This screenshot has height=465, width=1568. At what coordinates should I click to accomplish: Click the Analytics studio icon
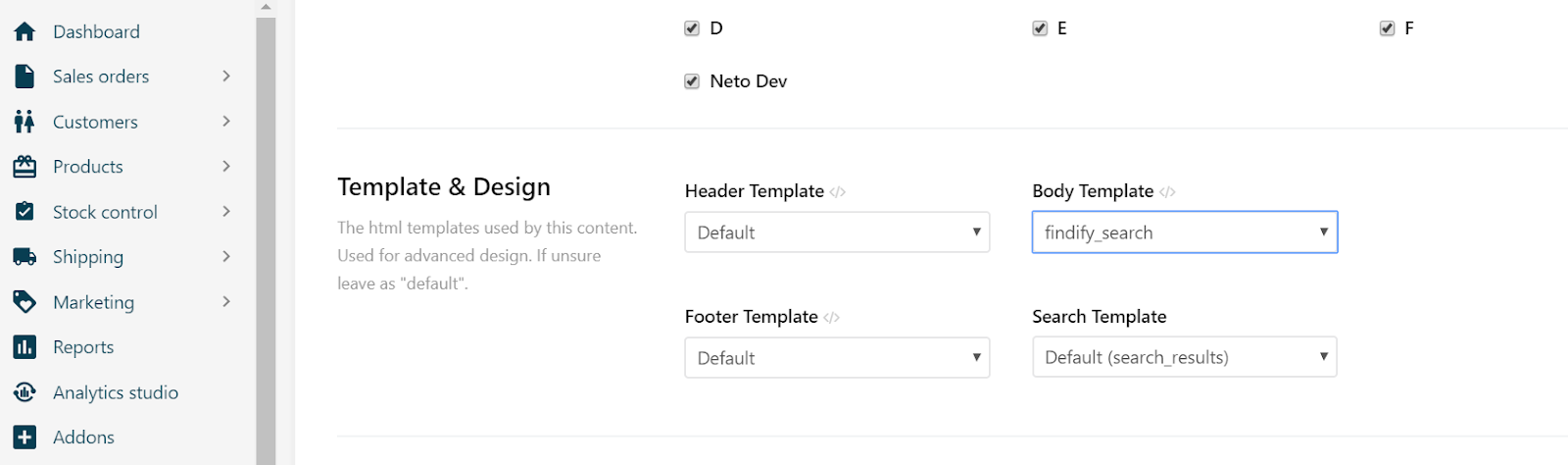tap(24, 392)
